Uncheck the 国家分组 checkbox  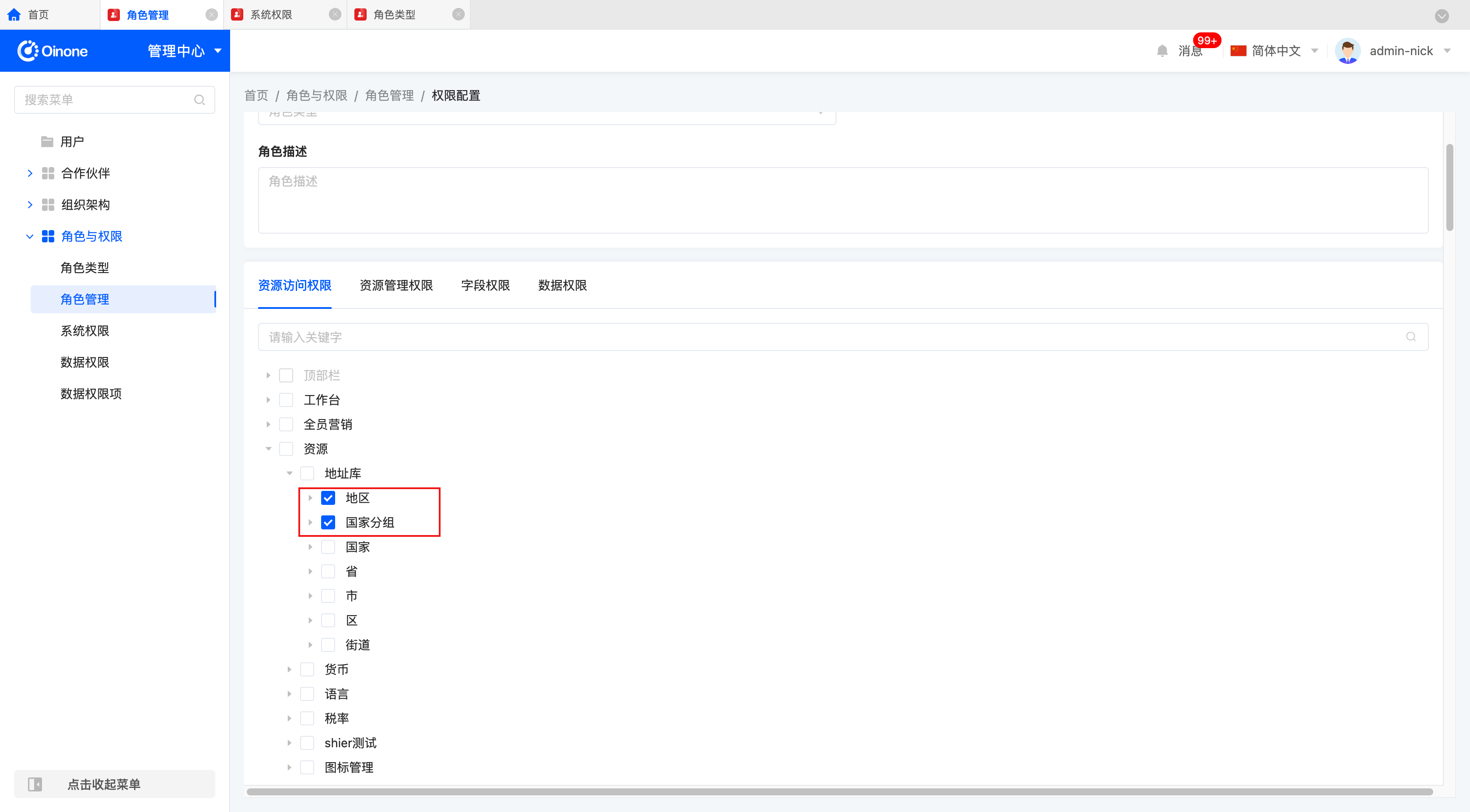coord(328,522)
